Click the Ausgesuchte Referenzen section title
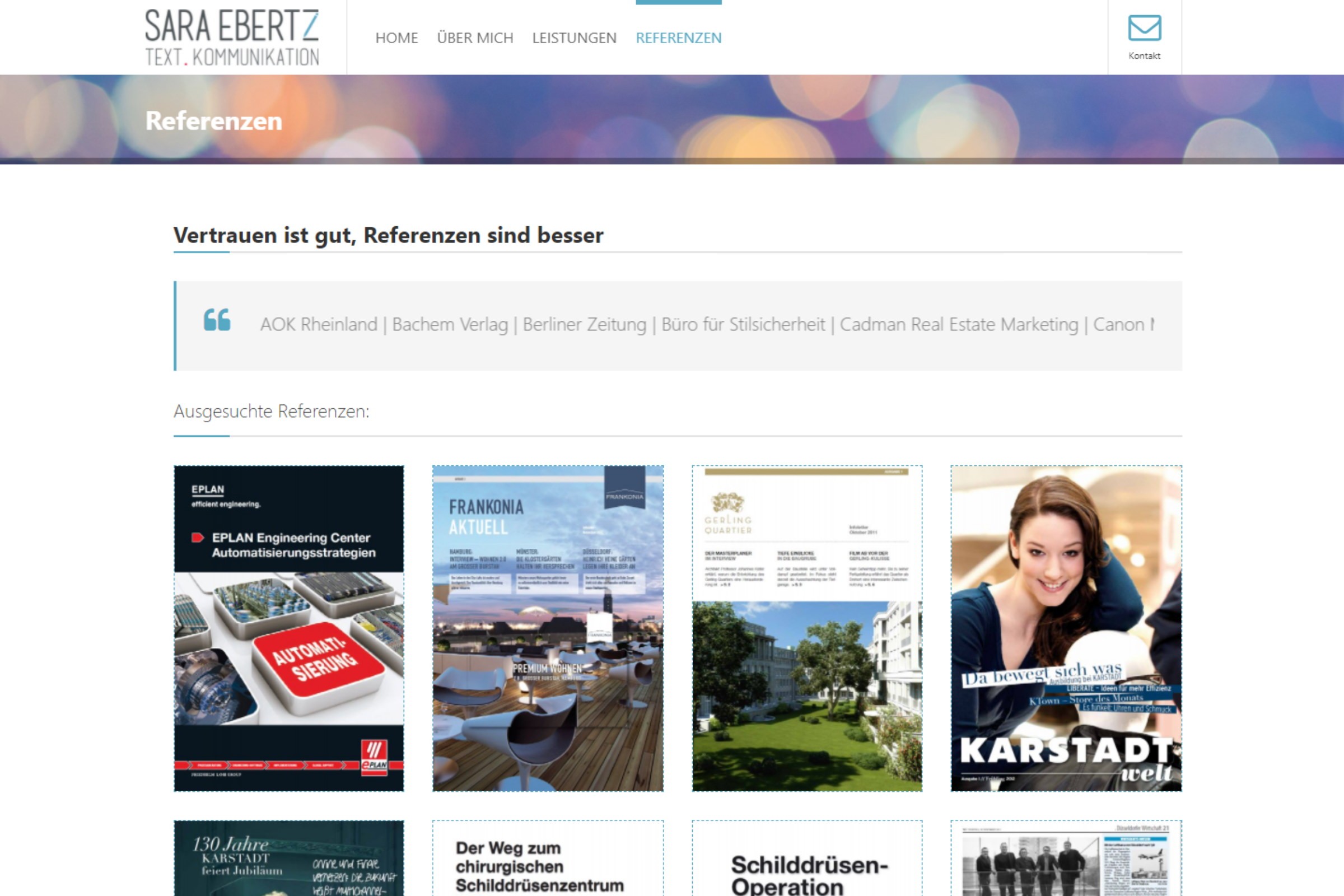This screenshot has width=1344, height=896. coord(272,411)
